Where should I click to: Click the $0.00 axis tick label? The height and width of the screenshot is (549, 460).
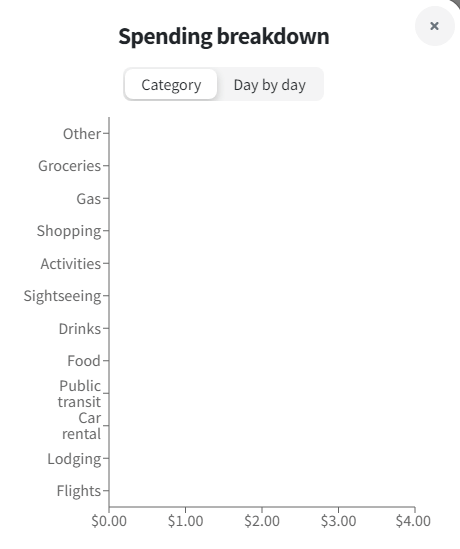pos(109,521)
